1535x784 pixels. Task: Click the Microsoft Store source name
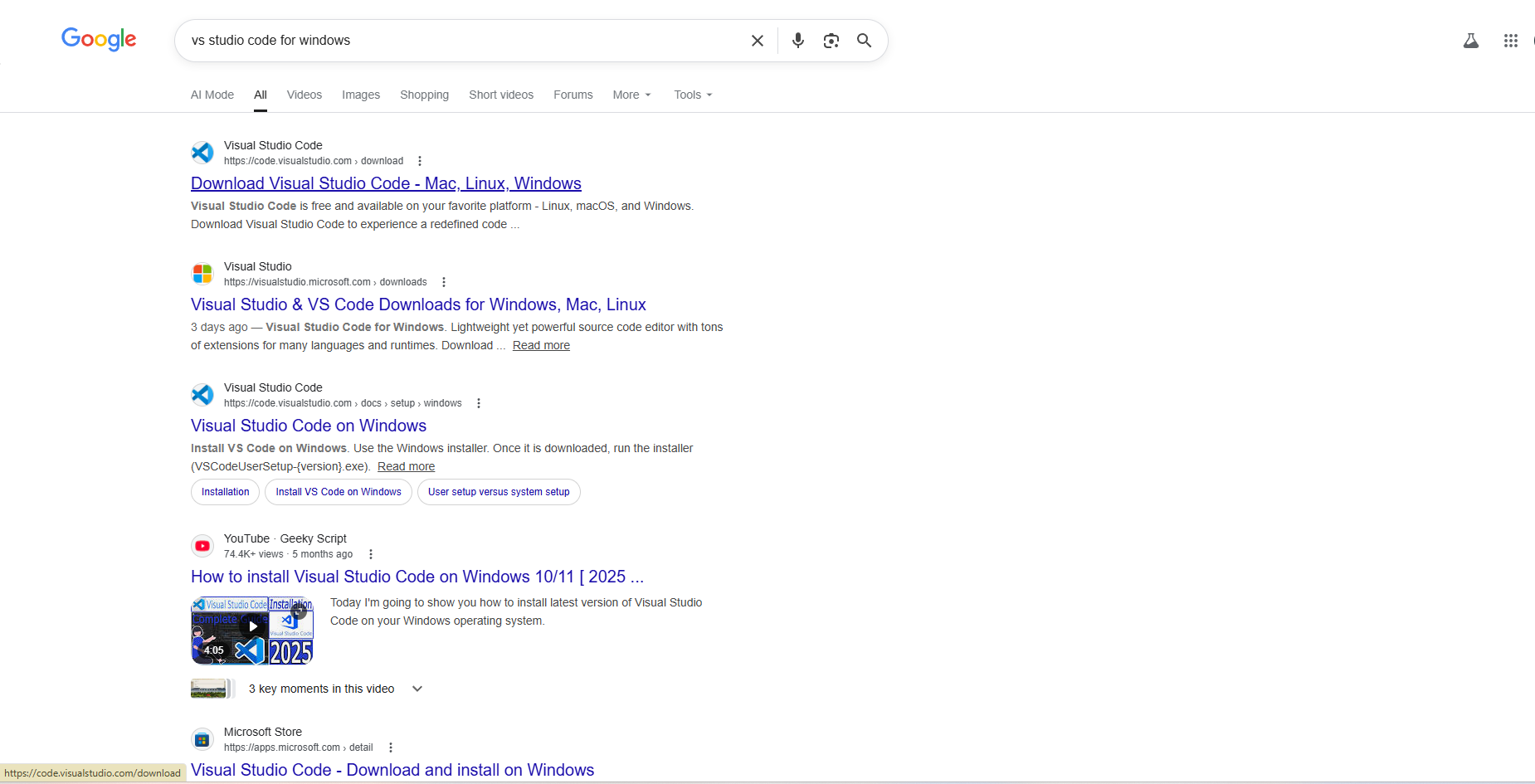263,732
